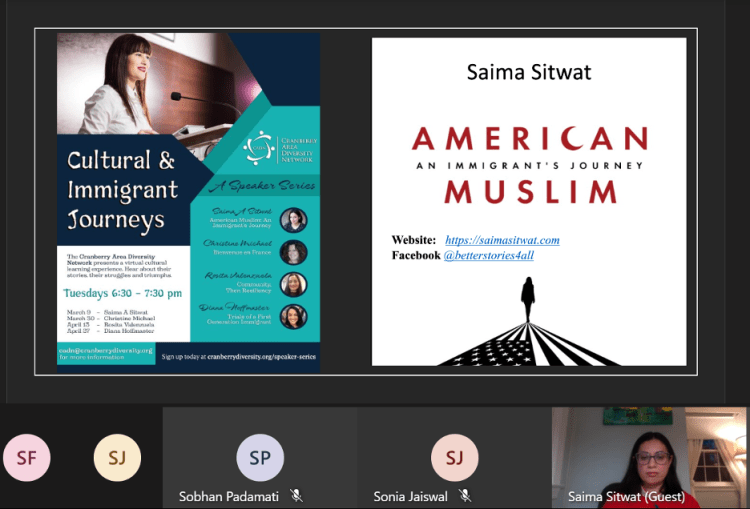Select the SP avatar of Sobhan Padamati
750x509 pixels.
(x=260, y=458)
